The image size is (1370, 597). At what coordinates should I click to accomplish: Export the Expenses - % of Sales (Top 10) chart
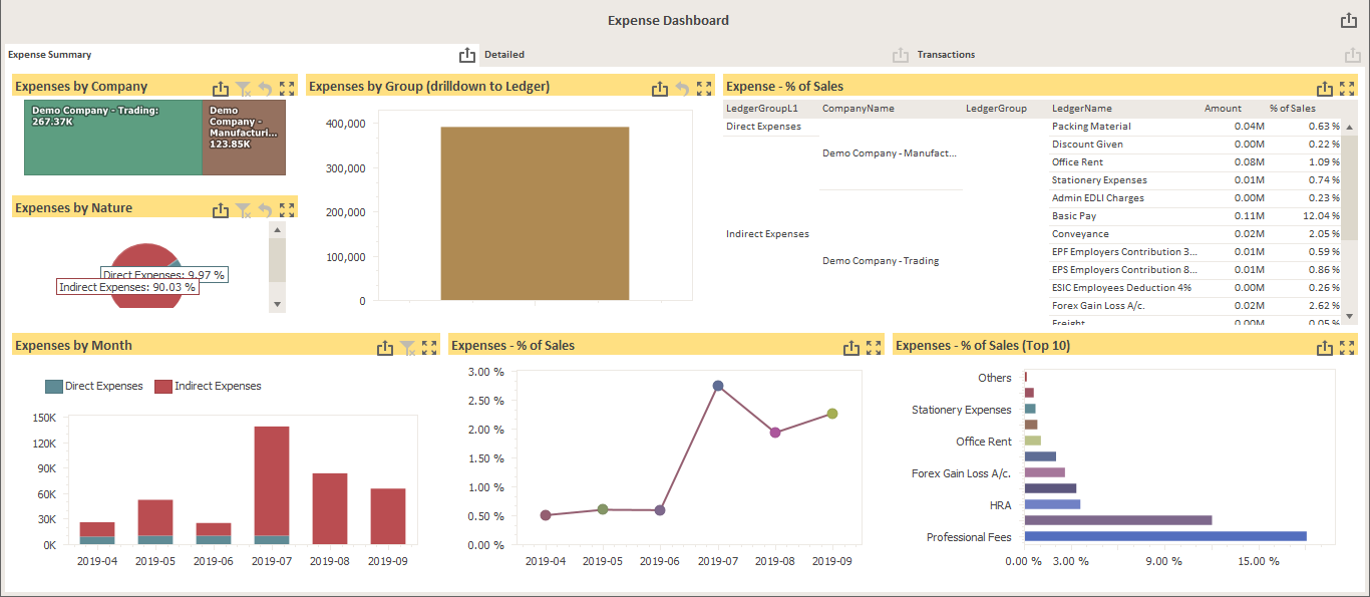tap(1323, 345)
